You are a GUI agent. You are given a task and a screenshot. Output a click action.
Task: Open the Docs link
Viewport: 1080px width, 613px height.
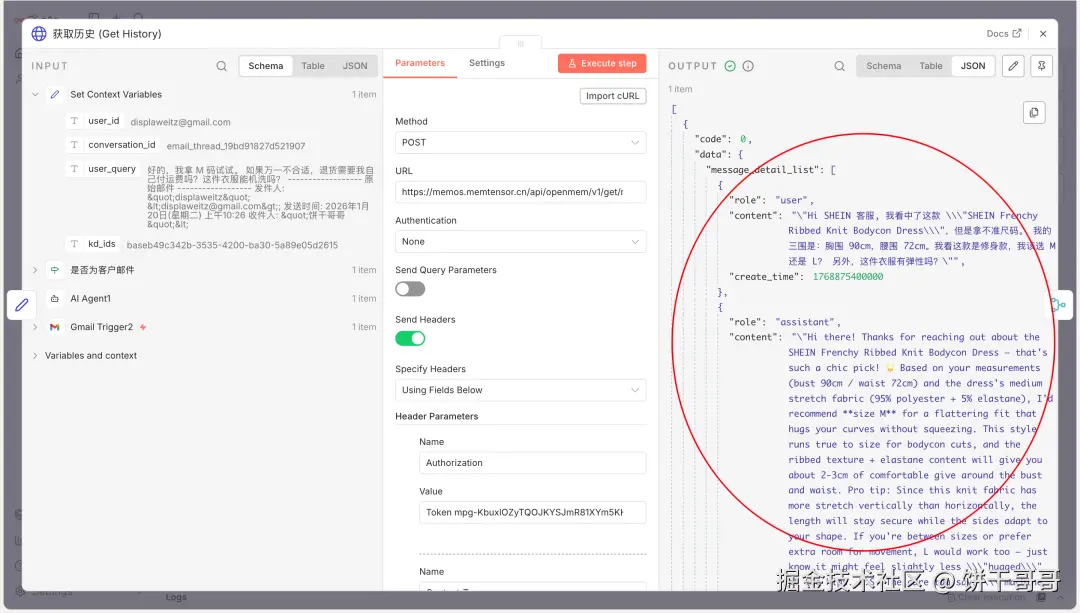1003,33
